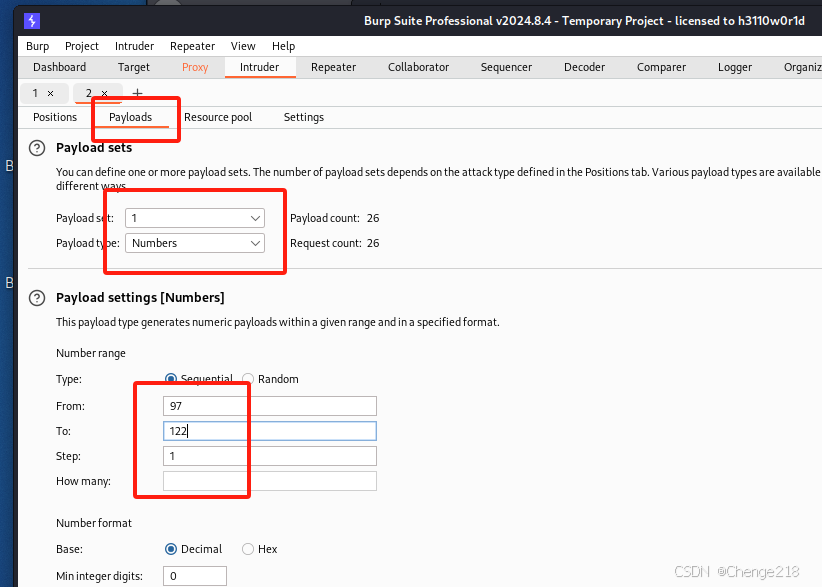The height and width of the screenshot is (587, 822).
Task: Click the From field containing 97
Action: [x=270, y=406]
